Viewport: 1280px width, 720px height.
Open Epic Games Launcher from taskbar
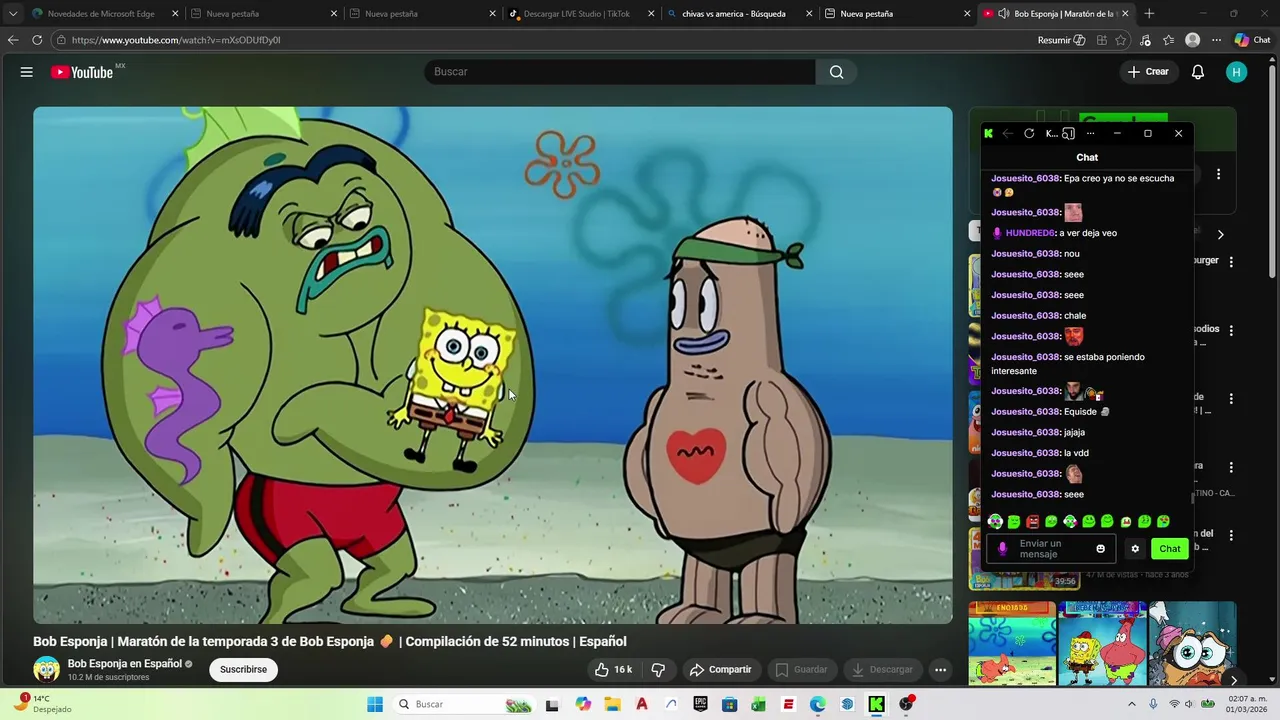pos(700,704)
